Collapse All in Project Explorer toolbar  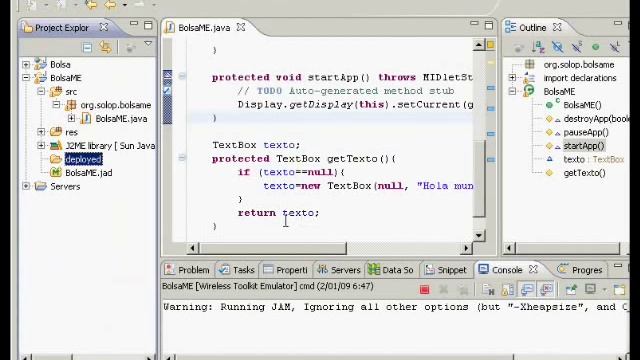[x=87, y=48]
